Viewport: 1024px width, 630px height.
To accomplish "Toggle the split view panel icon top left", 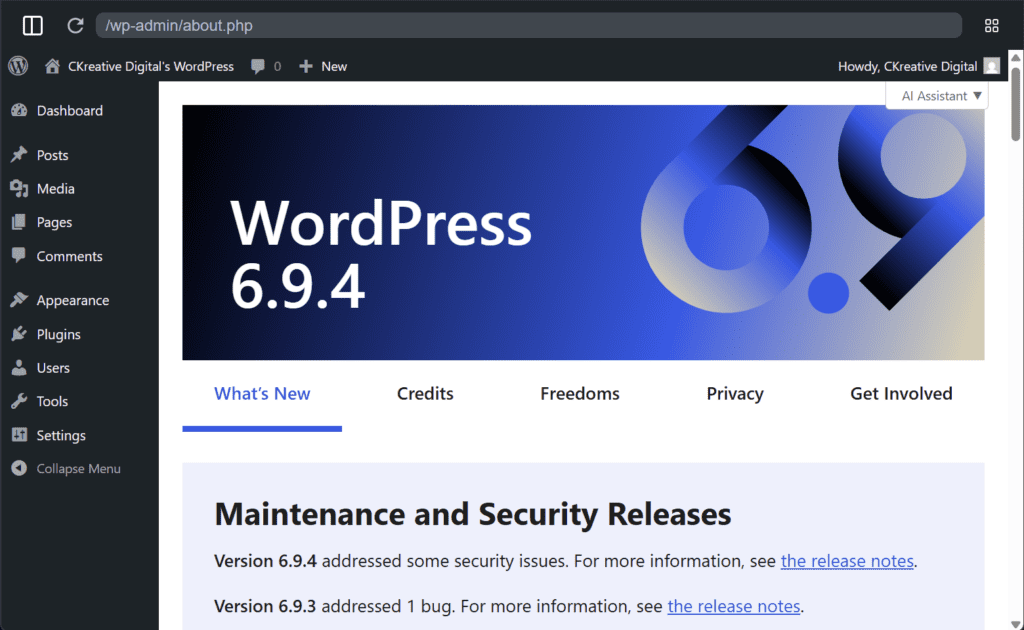I will point(32,25).
